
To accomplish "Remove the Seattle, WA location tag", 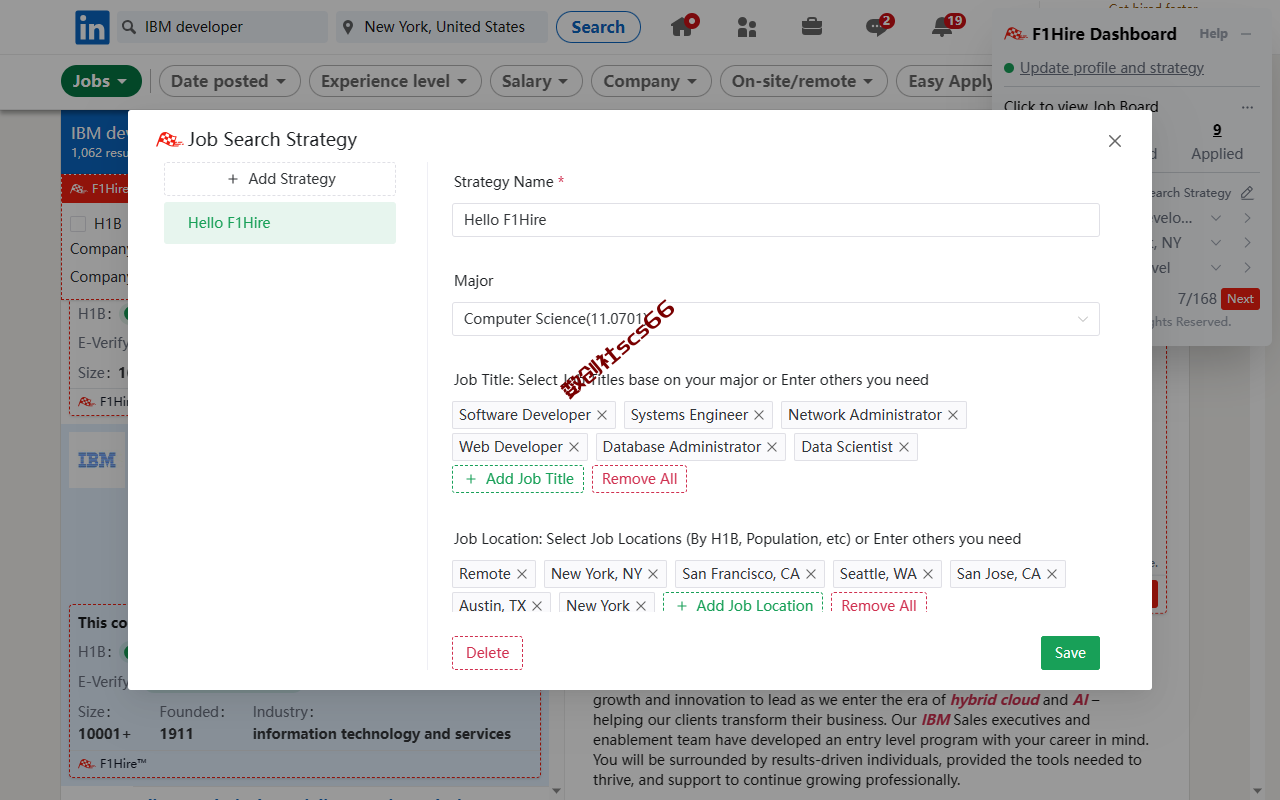I will click(928, 574).
